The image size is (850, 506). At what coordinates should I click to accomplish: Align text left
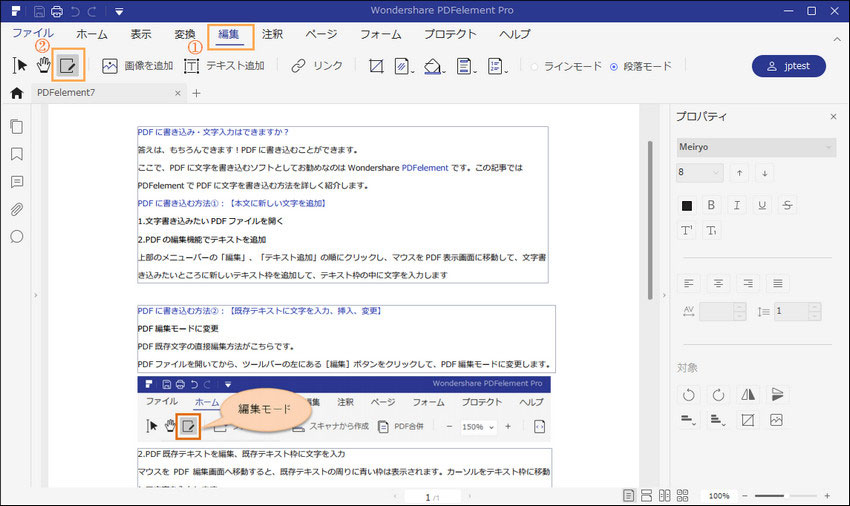pos(688,284)
